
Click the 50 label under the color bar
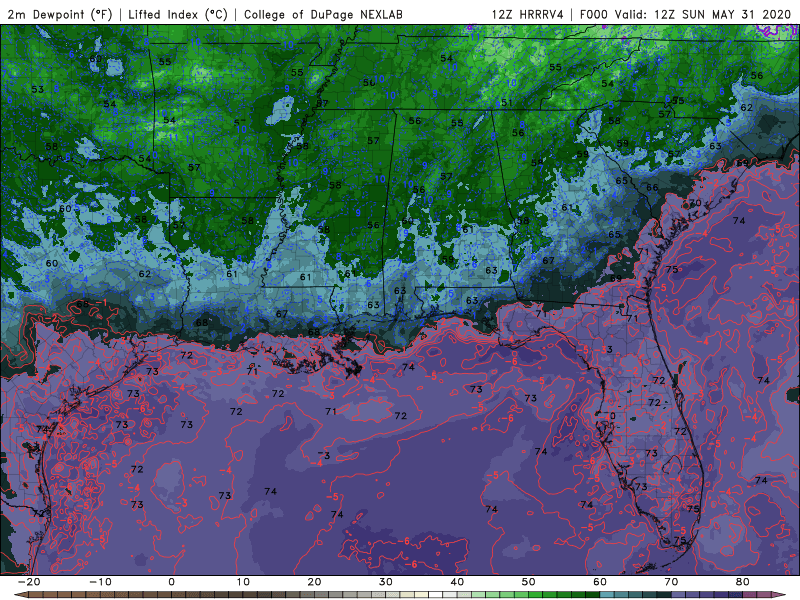(x=529, y=582)
